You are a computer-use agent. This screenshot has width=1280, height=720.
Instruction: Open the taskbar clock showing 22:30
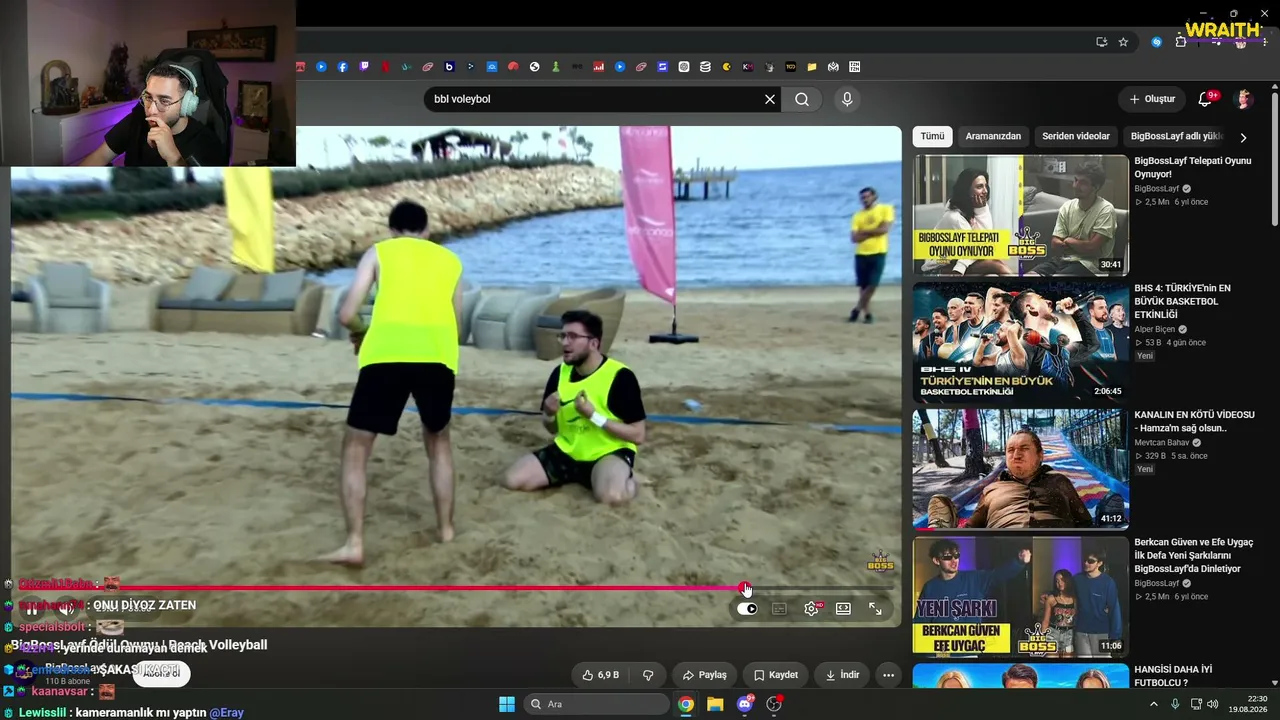[1249, 704]
